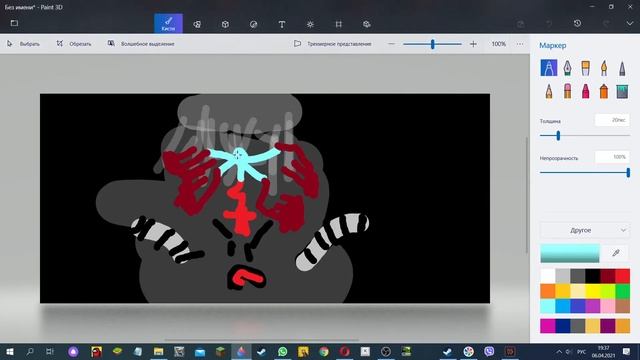640x360 pixels.
Task: Click the Толщина thickness slider handle
Action: [558, 136]
